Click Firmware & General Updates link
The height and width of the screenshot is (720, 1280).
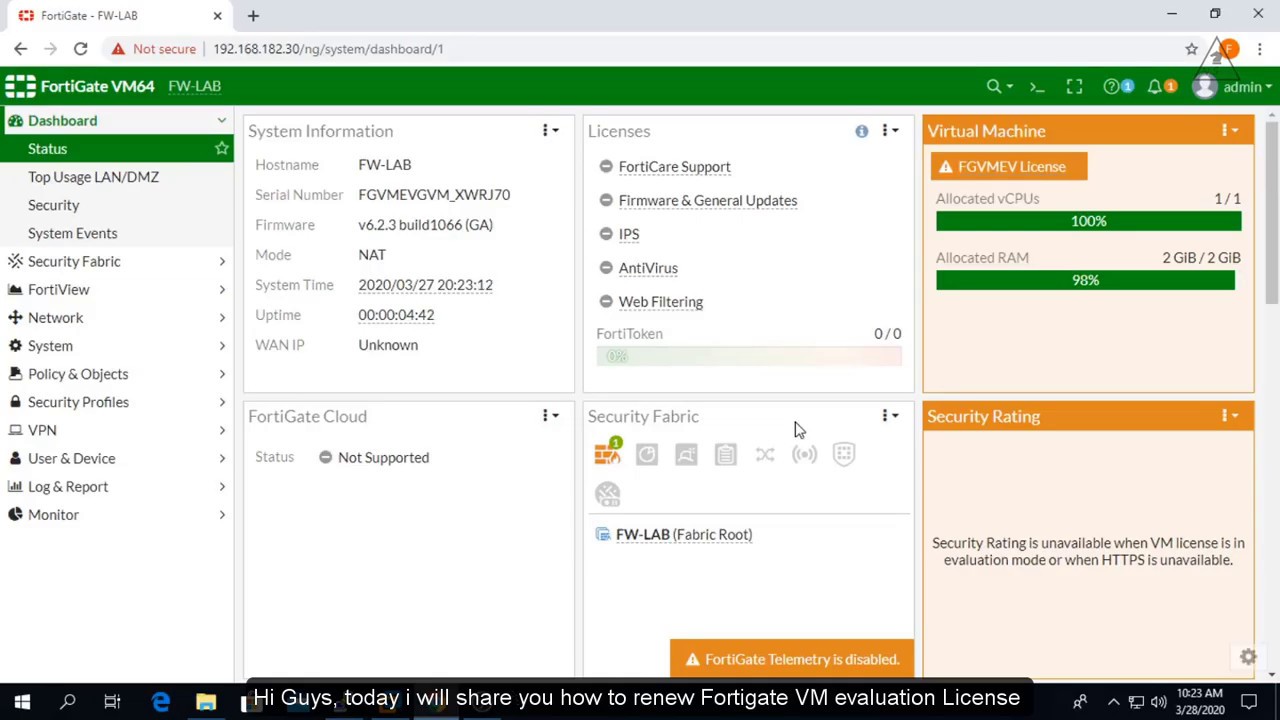pyautogui.click(x=708, y=200)
